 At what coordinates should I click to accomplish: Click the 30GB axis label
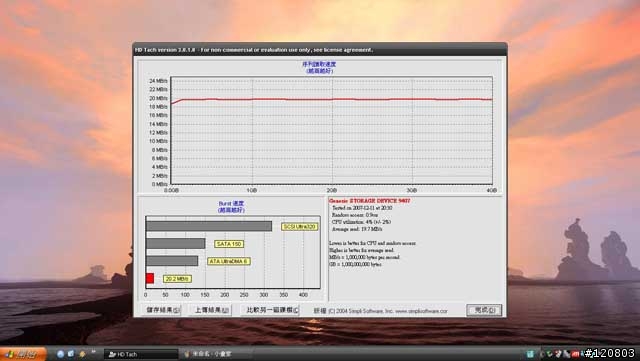click(x=411, y=190)
